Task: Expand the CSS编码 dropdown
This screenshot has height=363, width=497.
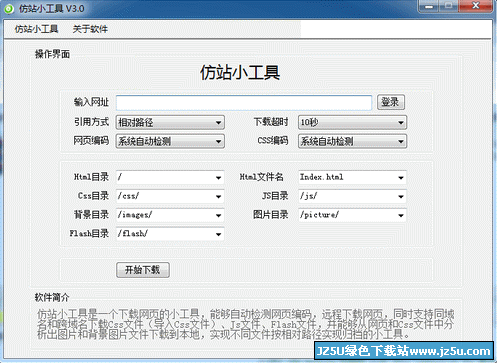Action: pyautogui.click(x=352, y=141)
